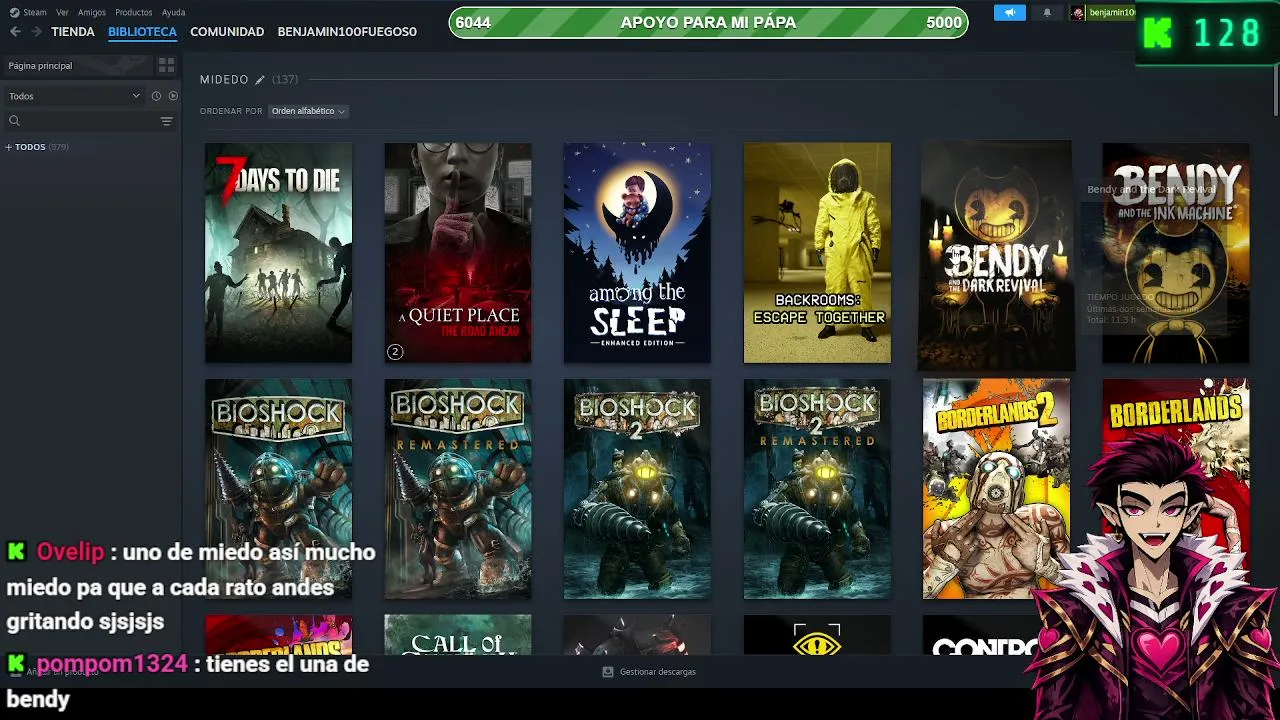Toggle the ready-to-play filter icon
The height and width of the screenshot is (720, 1280).
click(173, 96)
